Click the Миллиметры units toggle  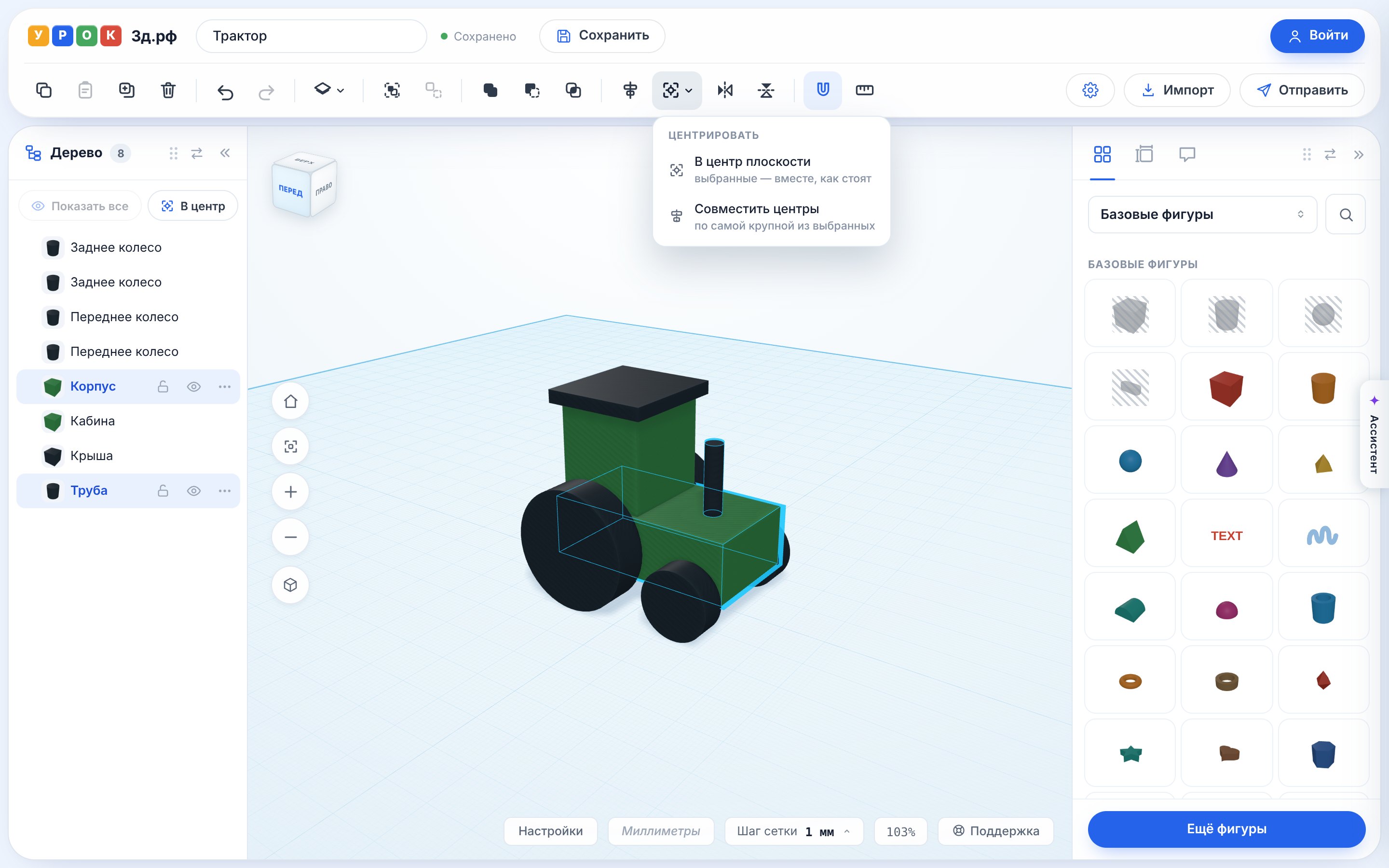661,831
